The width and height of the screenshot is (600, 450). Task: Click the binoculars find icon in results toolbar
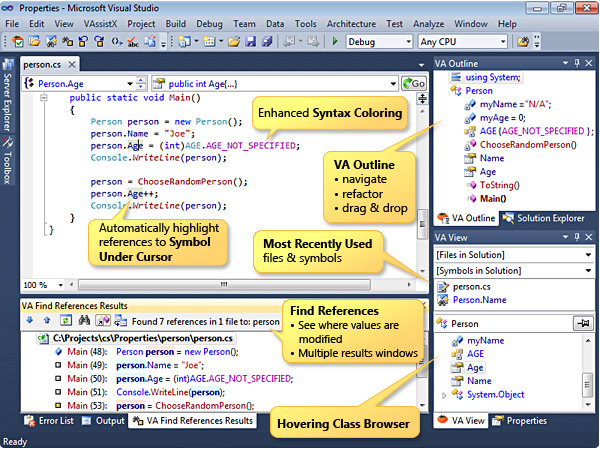[x=86, y=321]
